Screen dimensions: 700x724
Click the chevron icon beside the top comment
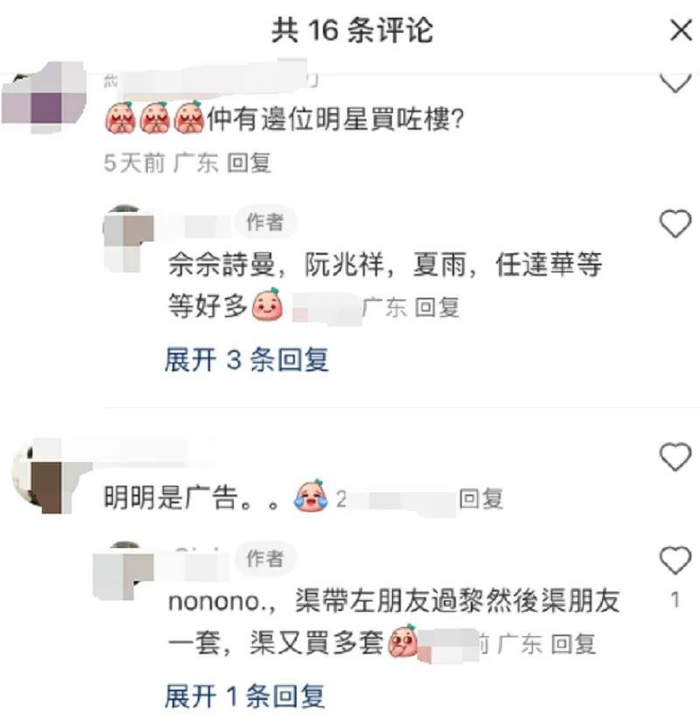pyautogui.click(x=675, y=83)
